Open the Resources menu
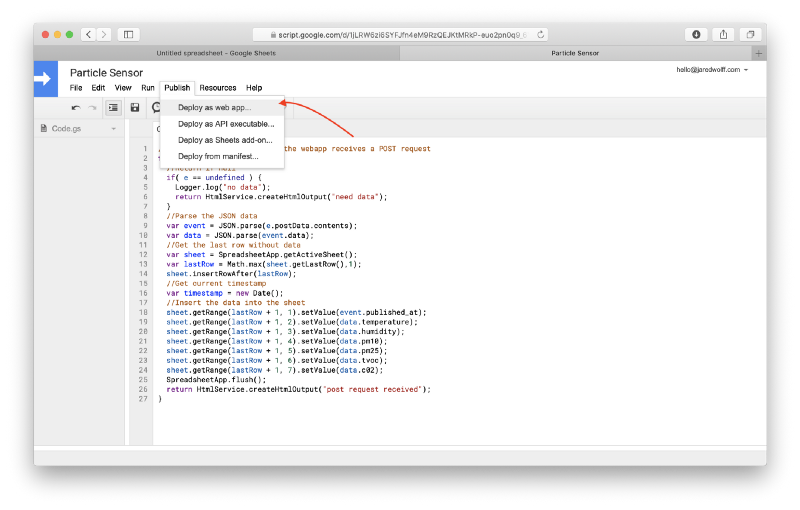The width and height of the screenshot is (800, 510). (218, 88)
